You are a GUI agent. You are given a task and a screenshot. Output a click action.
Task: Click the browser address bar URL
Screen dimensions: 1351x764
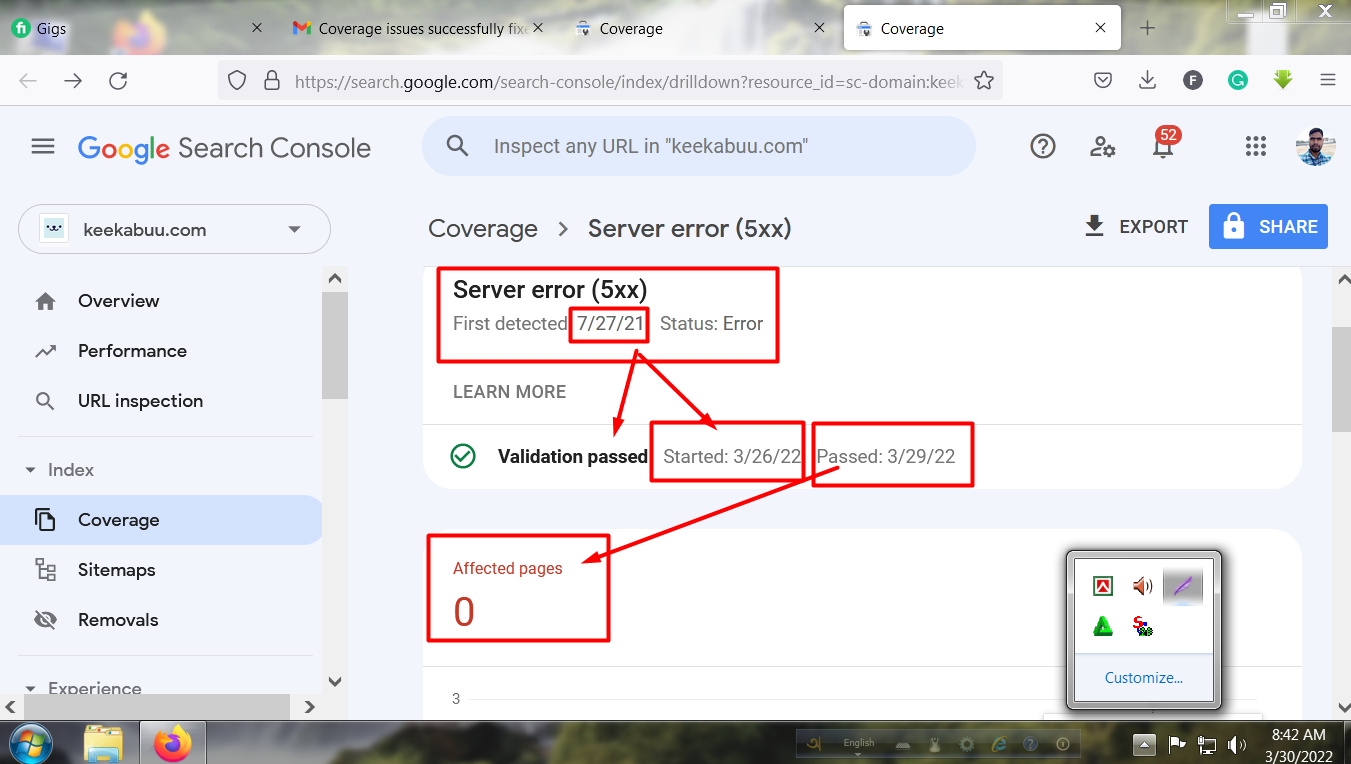click(628, 81)
